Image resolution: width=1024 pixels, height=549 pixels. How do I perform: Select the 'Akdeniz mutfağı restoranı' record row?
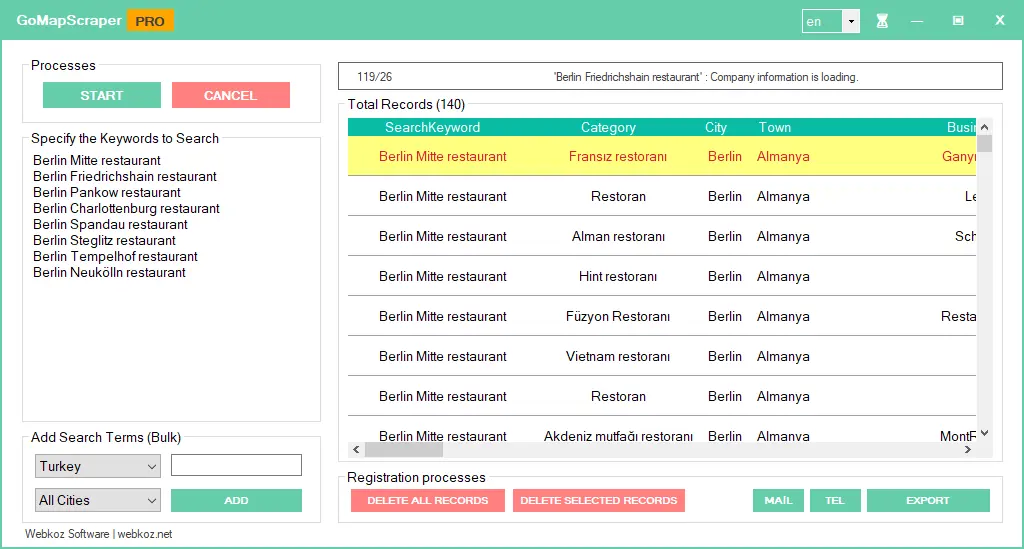pos(662,431)
